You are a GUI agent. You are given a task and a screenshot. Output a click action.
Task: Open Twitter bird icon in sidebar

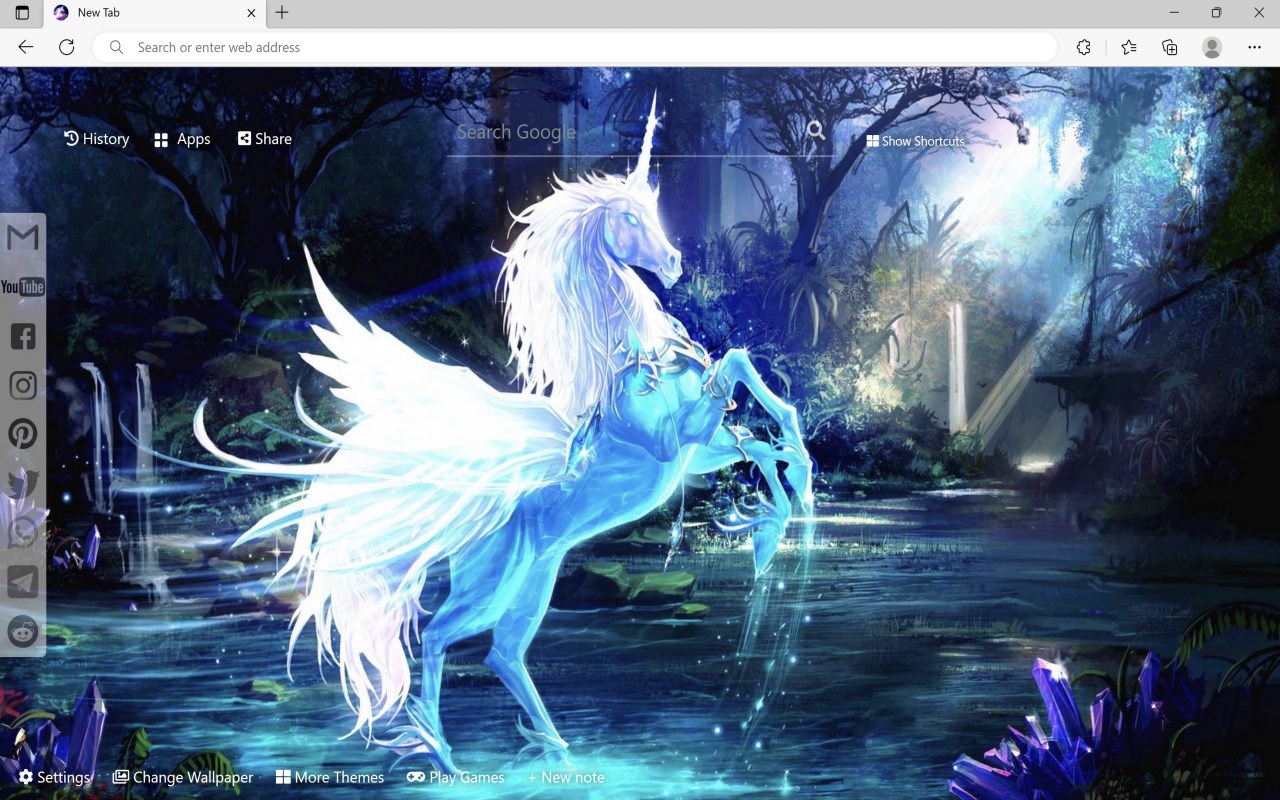(23, 483)
